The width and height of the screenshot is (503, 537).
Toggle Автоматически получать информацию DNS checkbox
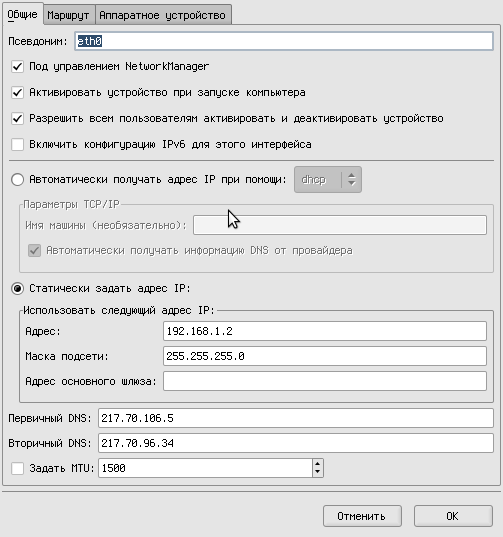[34, 250]
